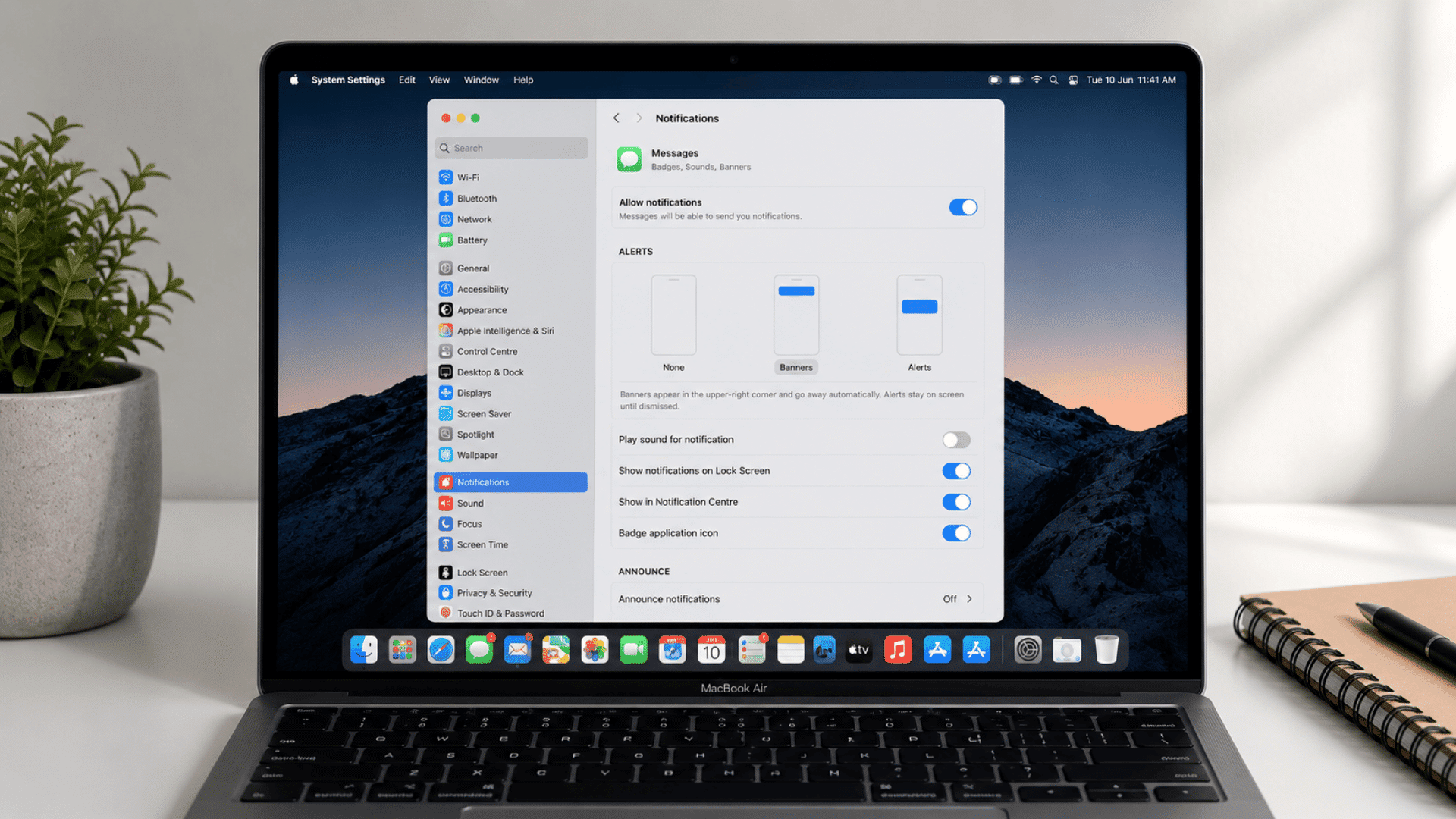Click the Messages app icon in header
Image resolution: width=1456 pixels, height=819 pixels.
click(x=629, y=159)
